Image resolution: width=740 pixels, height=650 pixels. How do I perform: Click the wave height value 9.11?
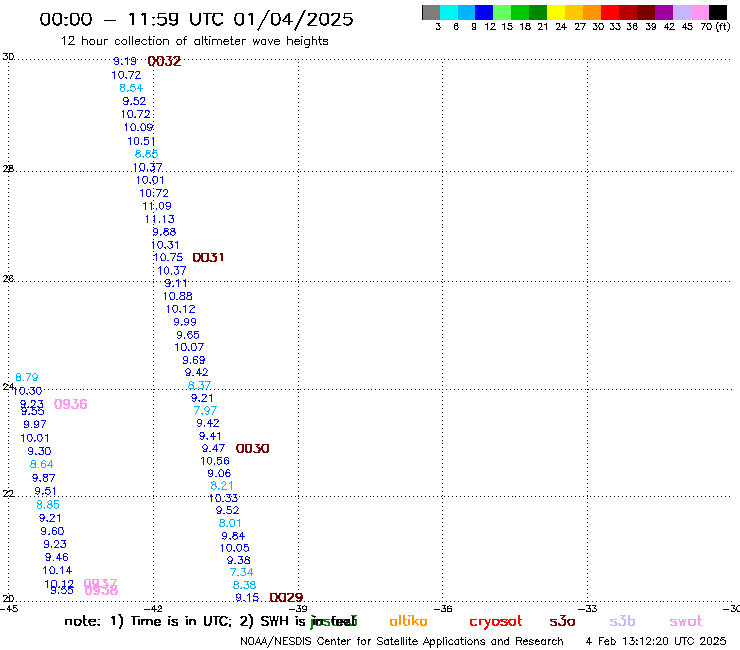176,284
